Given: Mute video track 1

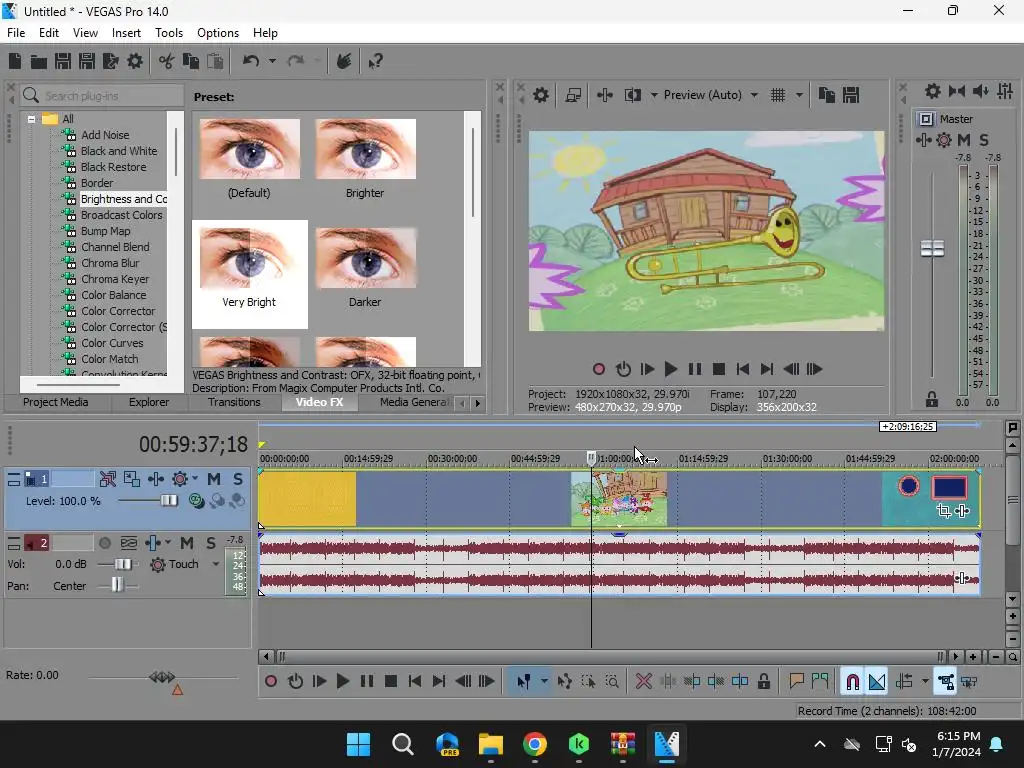Looking at the screenshot, I should click(214, 479).
